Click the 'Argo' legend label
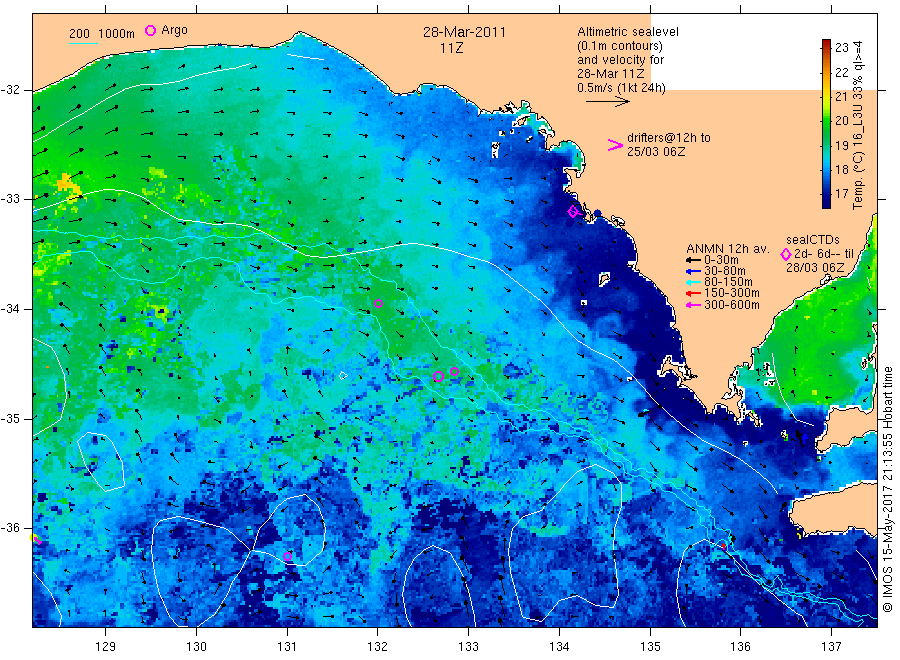 (x=174, y=30)
